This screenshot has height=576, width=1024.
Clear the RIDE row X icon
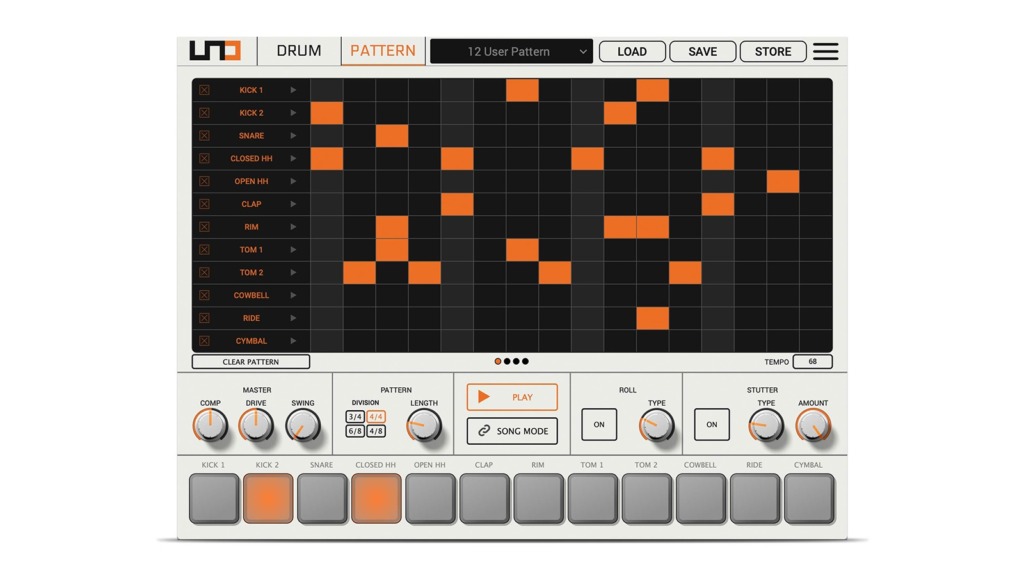204,318
